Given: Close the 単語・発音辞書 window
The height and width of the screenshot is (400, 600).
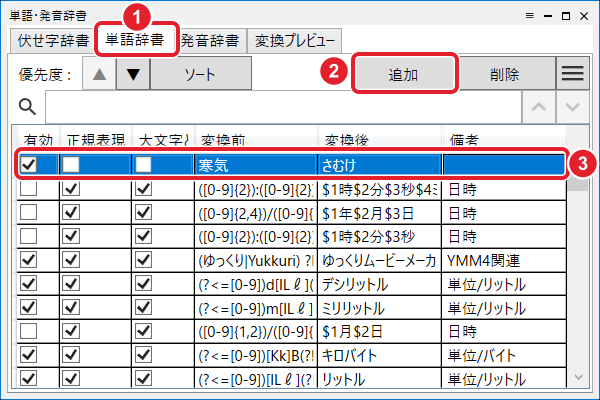Looking at the screenshot, I should click(584, 16).
